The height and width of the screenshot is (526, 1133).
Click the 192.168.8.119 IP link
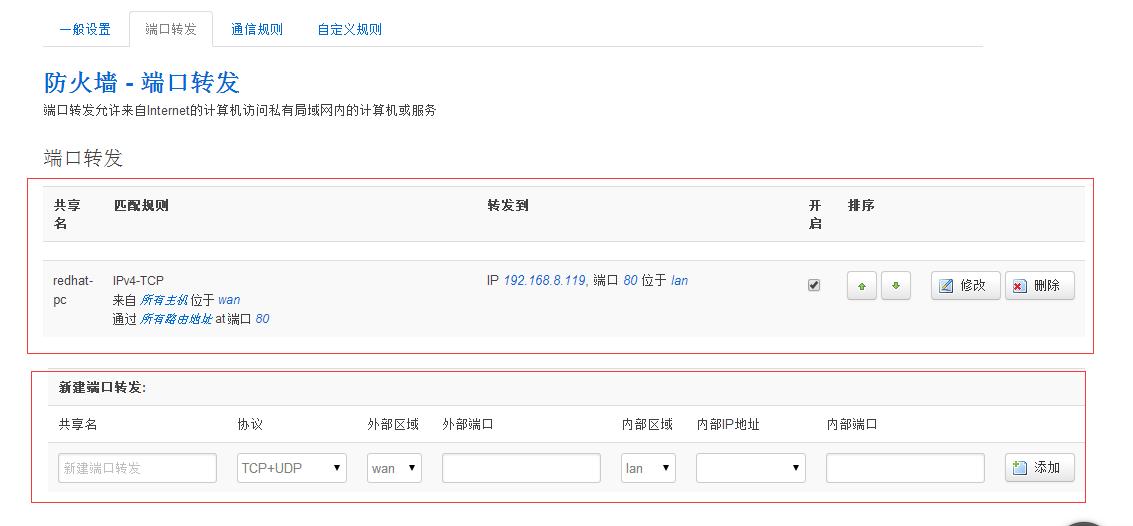[545, 280]
